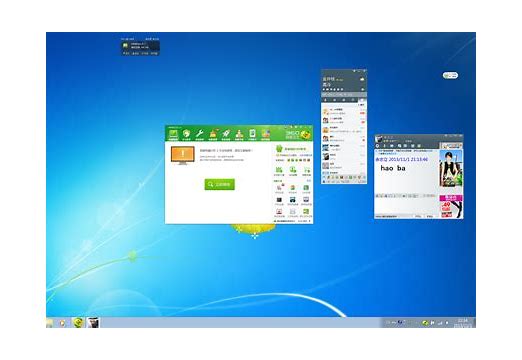Open the person expert-service icon in 360 toolbar
The height and width of the screenshot is (360, 522).
pyautogui.click(x=239, y=134)
